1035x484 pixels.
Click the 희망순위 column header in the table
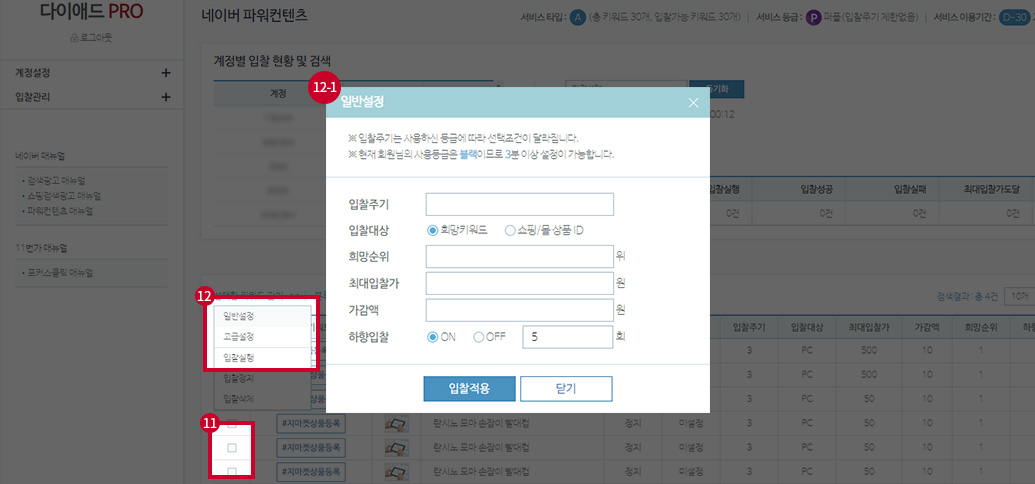pyautogui.click(x=980, y=328)
